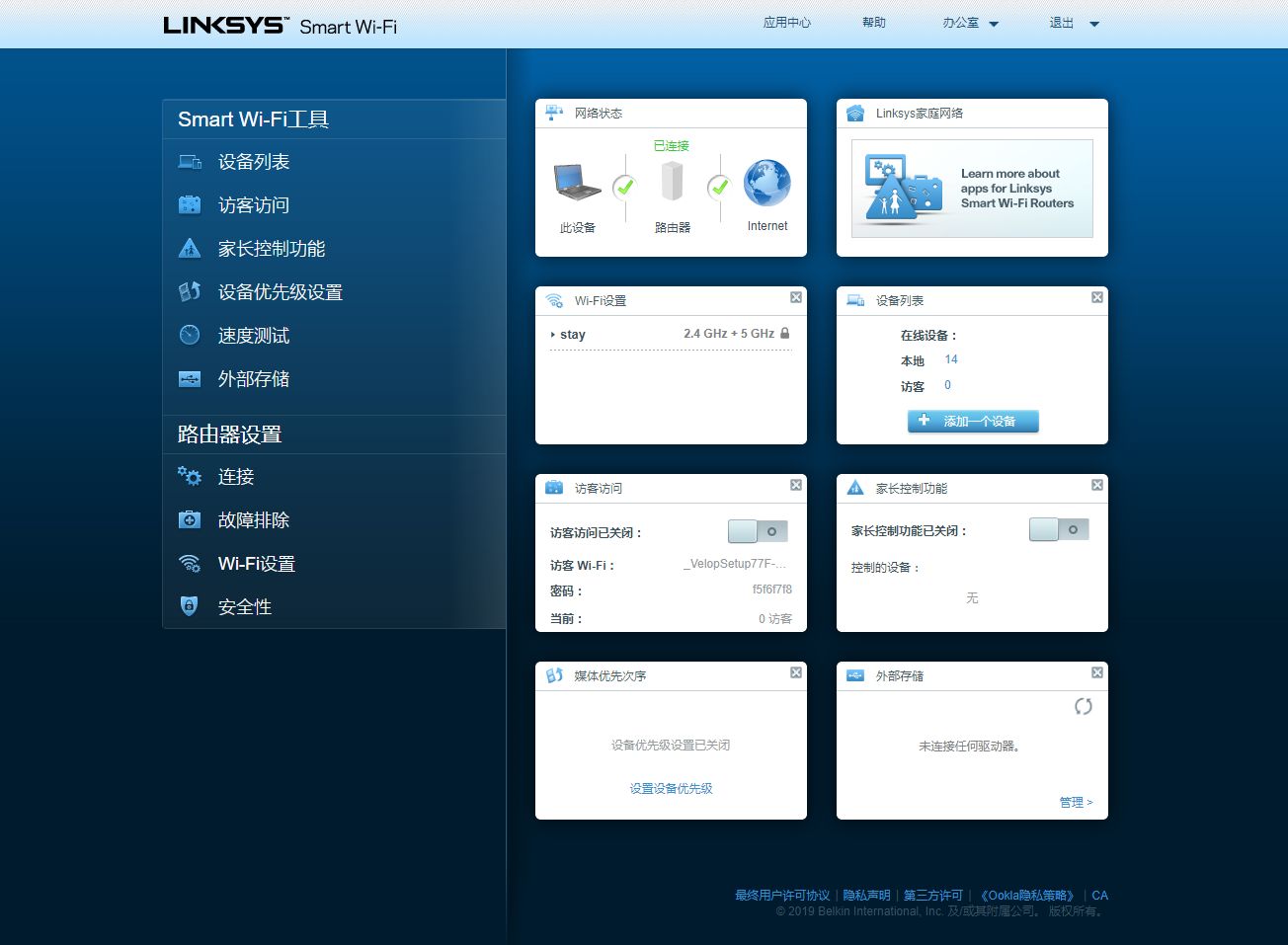
Task: Click the guest device count 0
Action: 947,385
